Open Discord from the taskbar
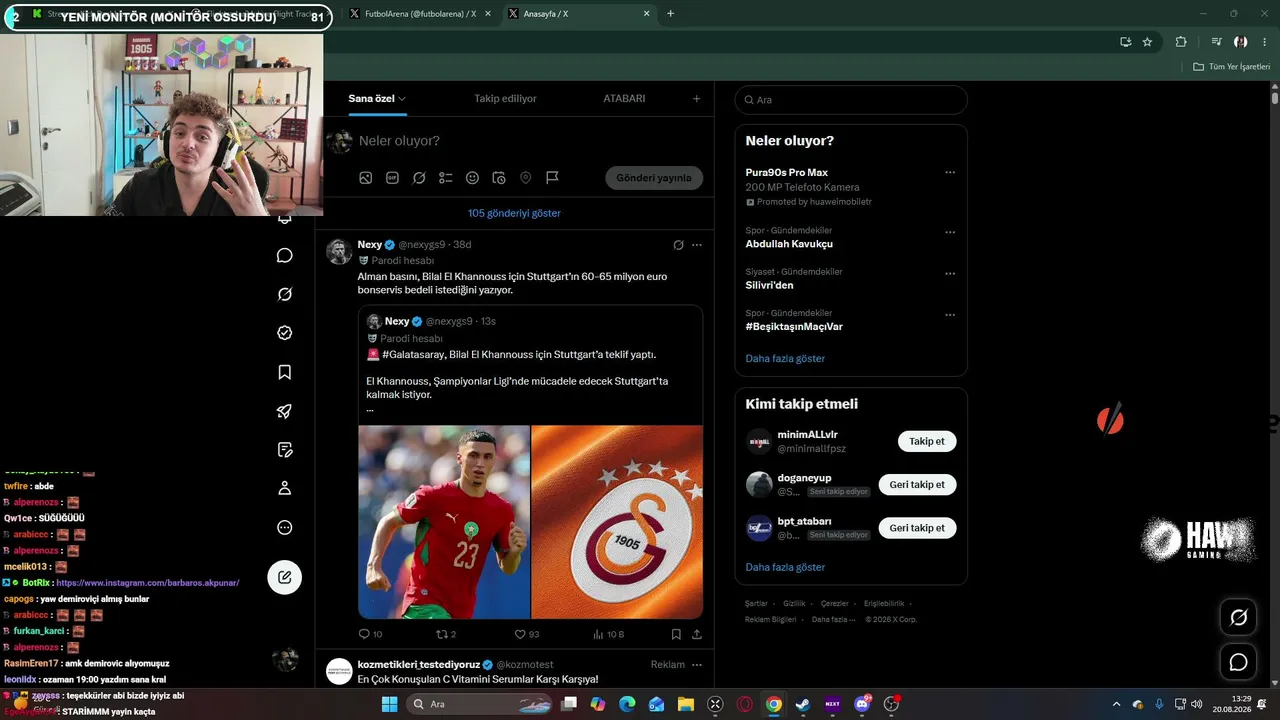Screen dimensions: 1280x720 point(862,704)
